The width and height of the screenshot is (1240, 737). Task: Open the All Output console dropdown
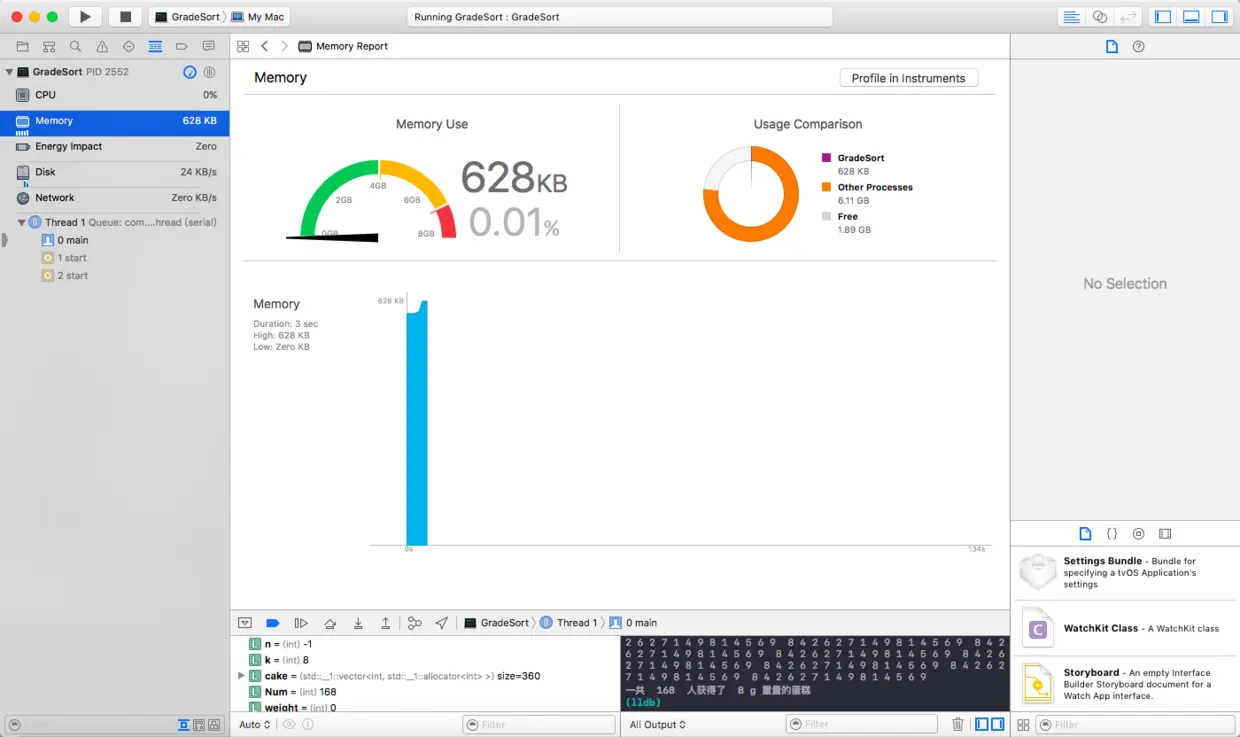click(658, 725)
